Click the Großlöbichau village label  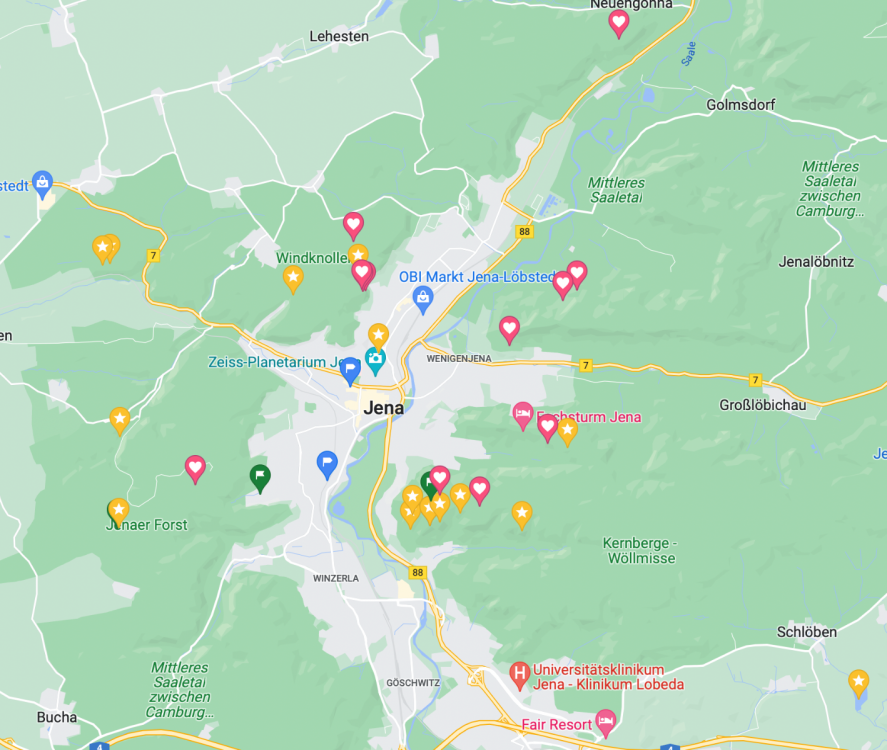(763, 405)
